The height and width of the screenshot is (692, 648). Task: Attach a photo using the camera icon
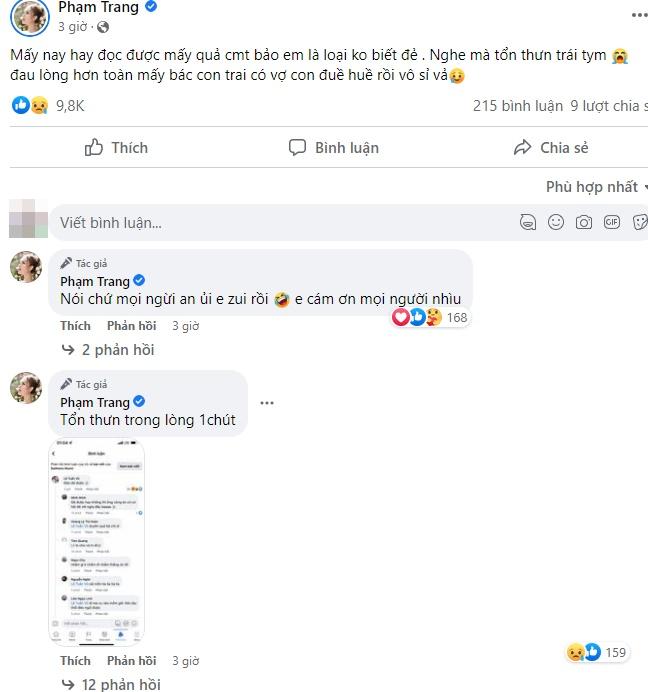tap(584, 222)
